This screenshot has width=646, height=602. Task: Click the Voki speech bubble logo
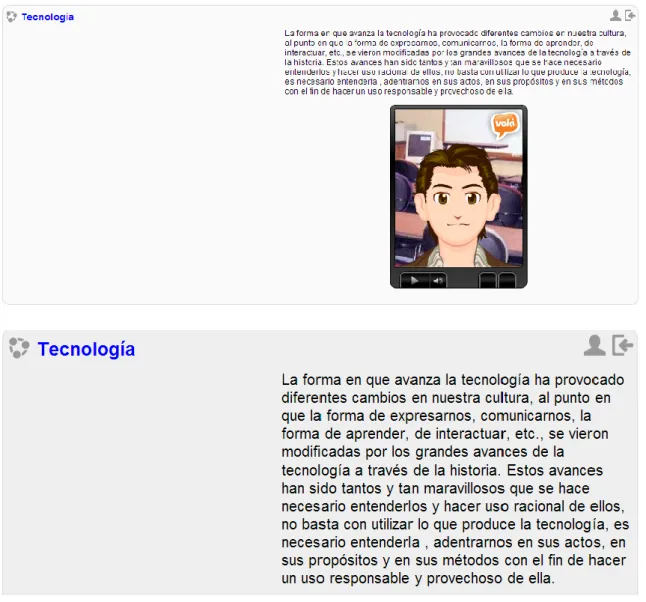[x=505, y=125]
